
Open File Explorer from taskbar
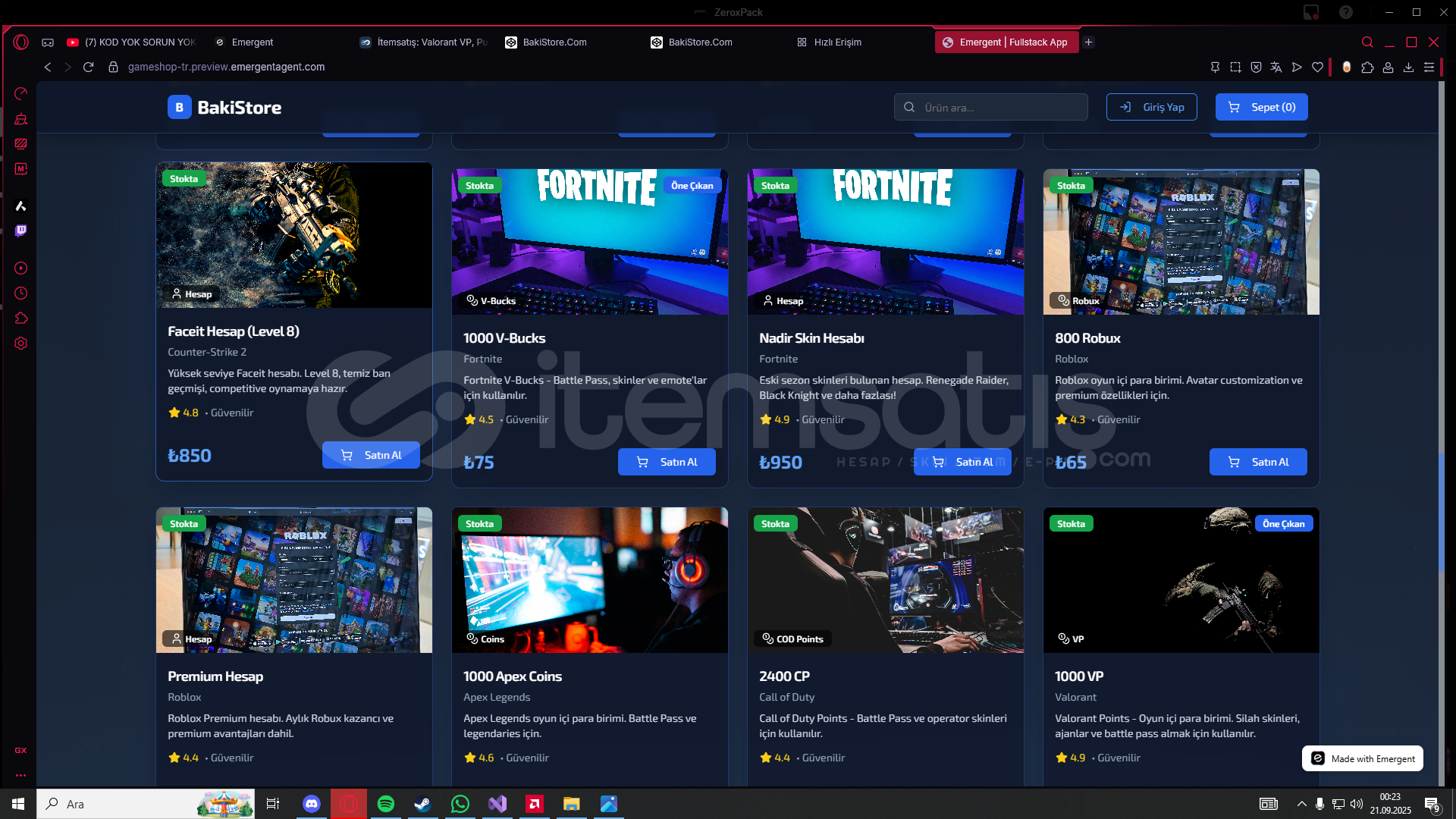pyautogui.click(x=572, y=804)
